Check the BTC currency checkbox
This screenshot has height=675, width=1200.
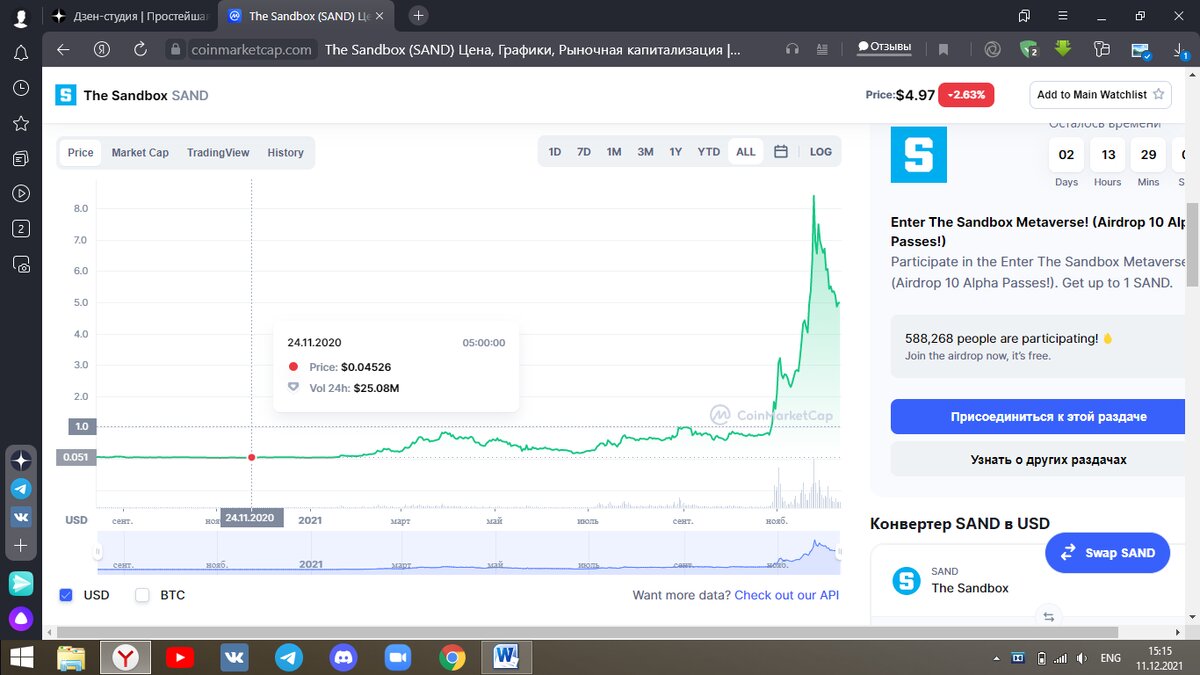142,595
